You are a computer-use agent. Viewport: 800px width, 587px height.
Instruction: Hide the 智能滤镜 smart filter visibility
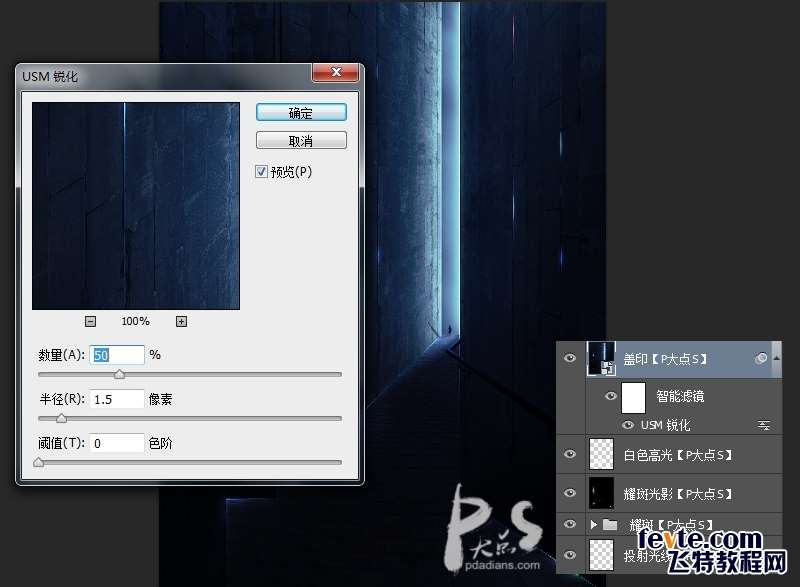[610, 396]
